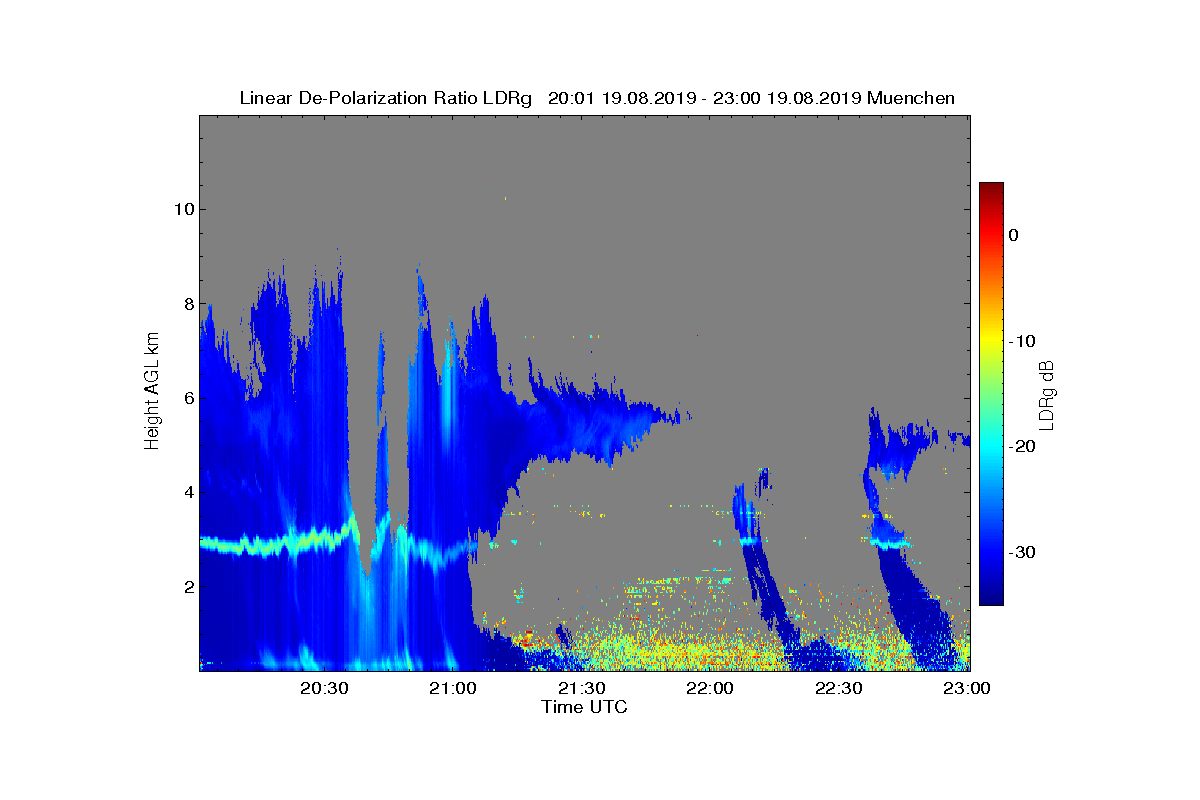Click the colorbar label 'LDRg dB'
The height and width of the screenshot is (800, 1200).
pos(1046,394)
